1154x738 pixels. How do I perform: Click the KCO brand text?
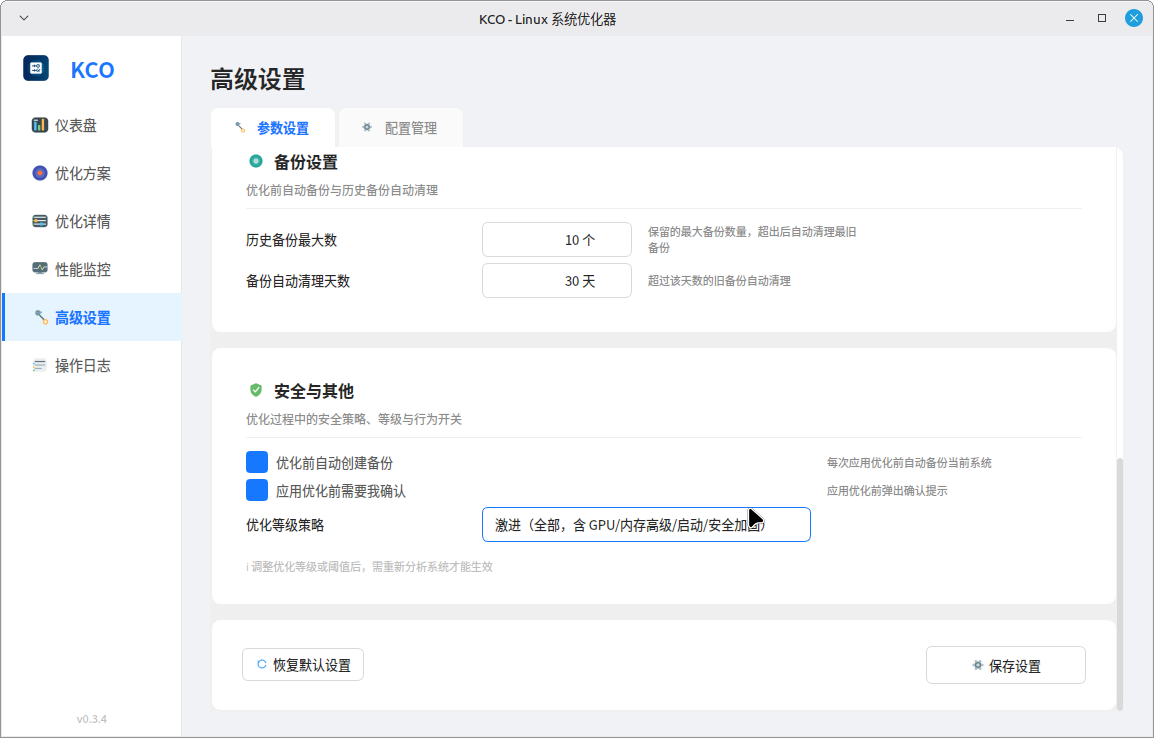(x=92, y=70)
